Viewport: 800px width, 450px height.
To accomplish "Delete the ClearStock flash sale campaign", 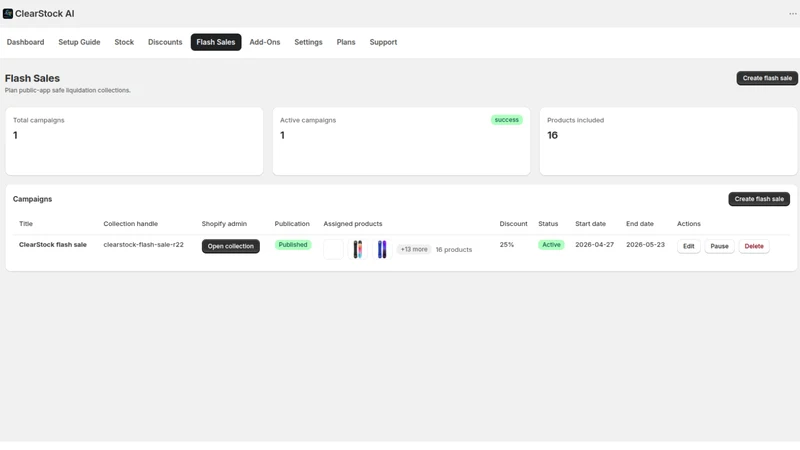I will (x=754, y=246).
